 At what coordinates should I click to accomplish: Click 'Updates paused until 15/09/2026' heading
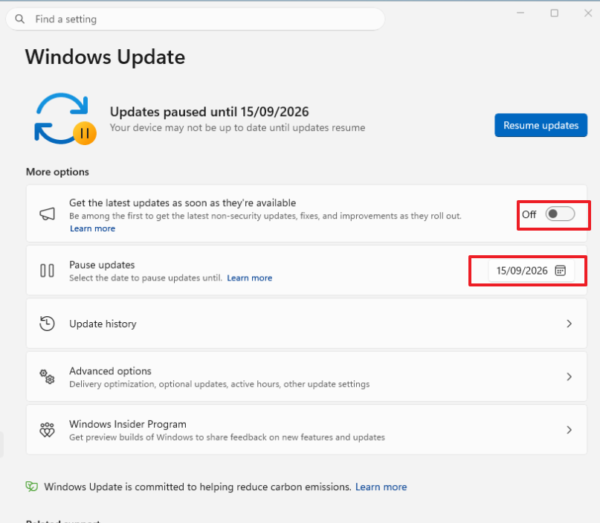(x=209, y=112)
